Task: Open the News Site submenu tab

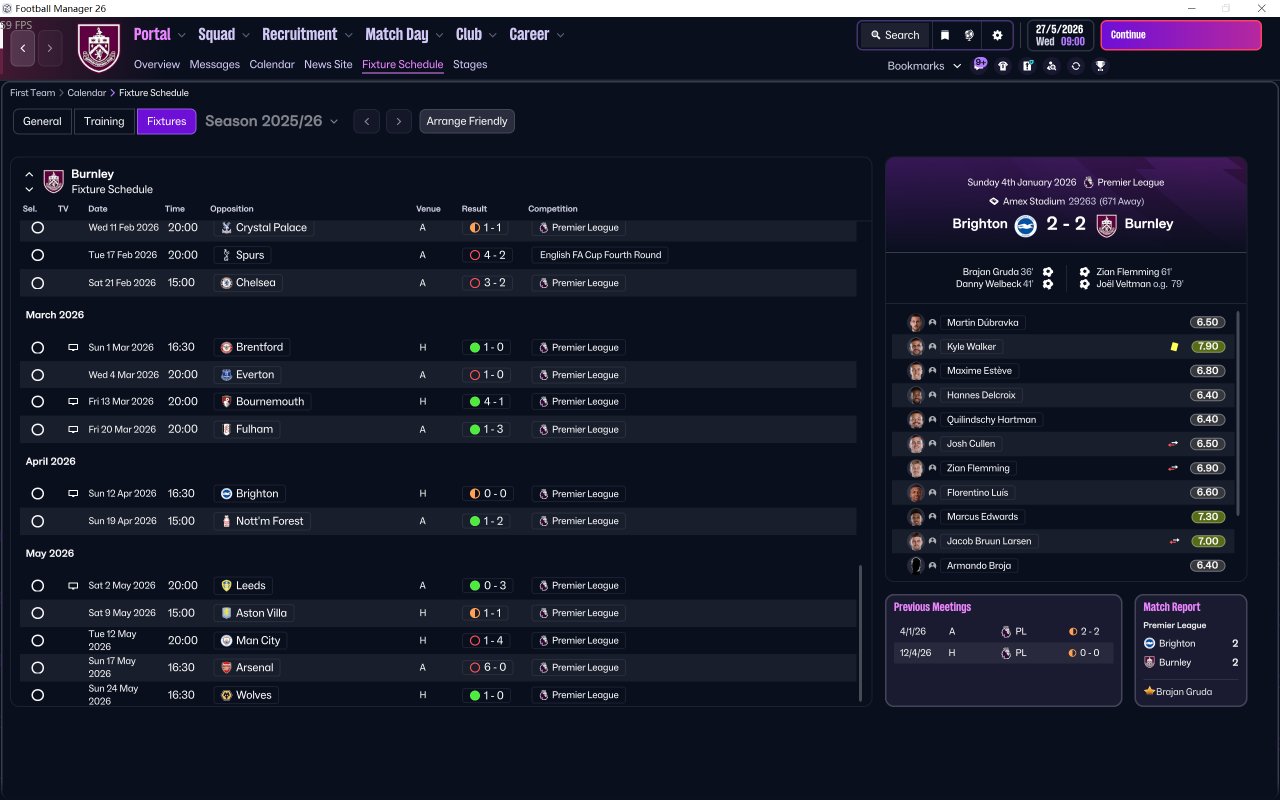Action: 328,64
